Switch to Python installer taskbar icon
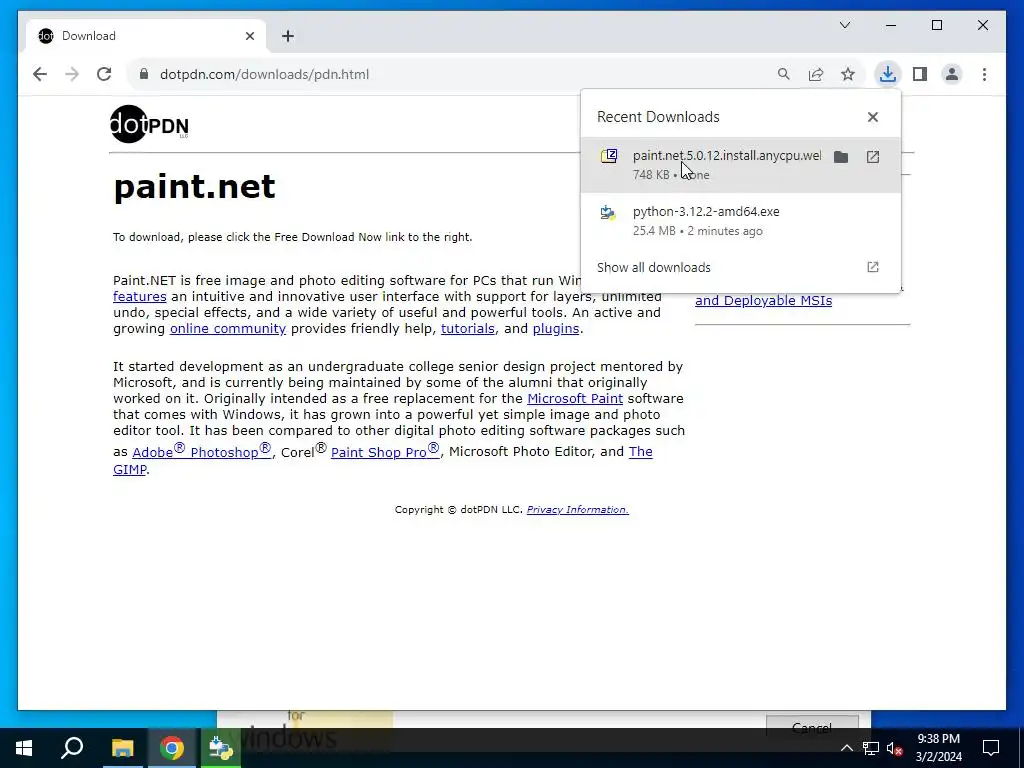 point(221,748)
